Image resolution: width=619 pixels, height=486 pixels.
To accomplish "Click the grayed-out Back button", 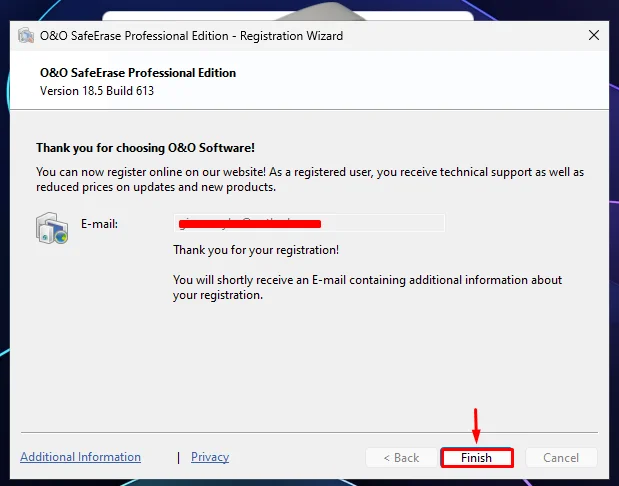I will (x=401, y=458).
